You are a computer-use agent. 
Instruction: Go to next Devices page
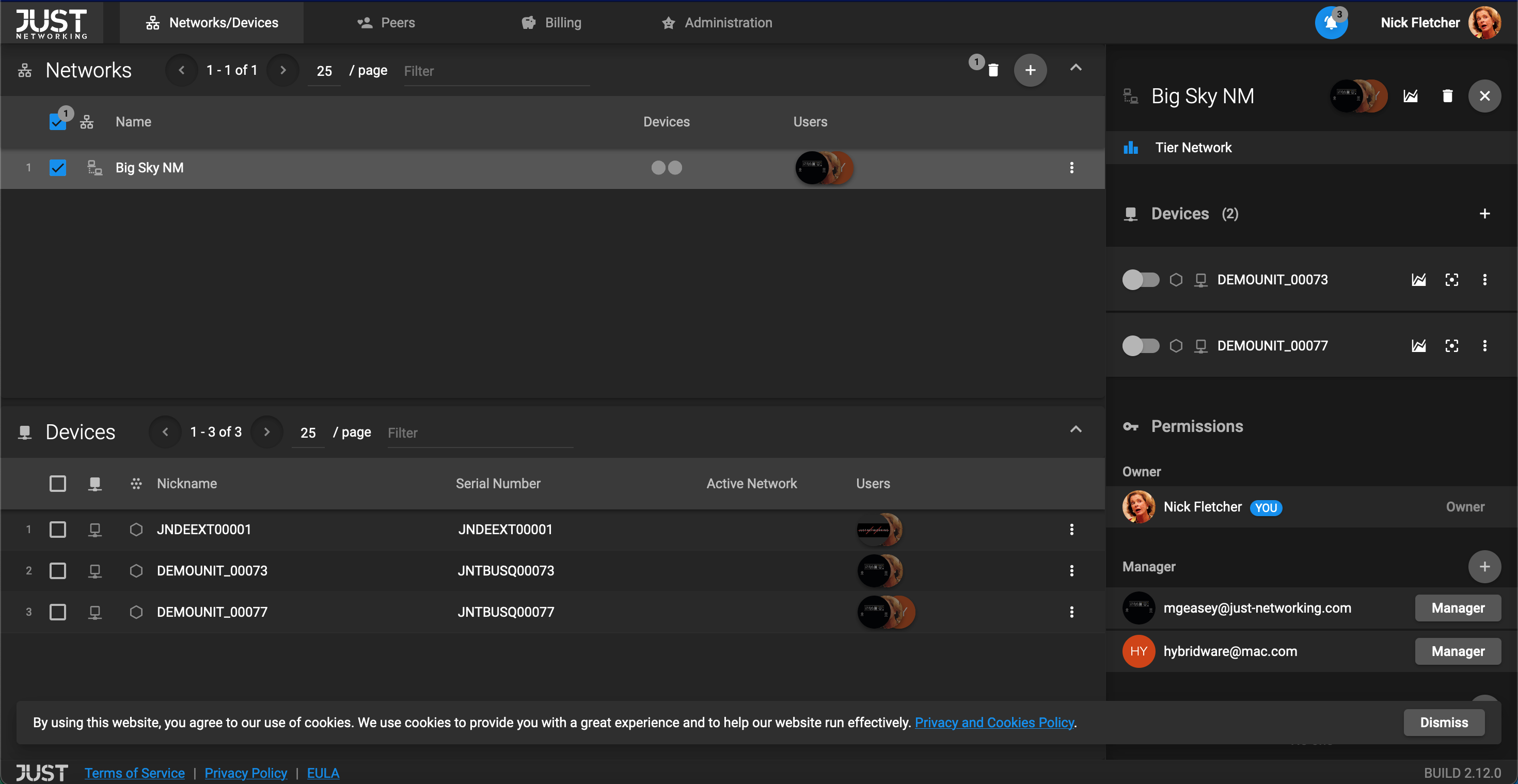tap(266, 432)
